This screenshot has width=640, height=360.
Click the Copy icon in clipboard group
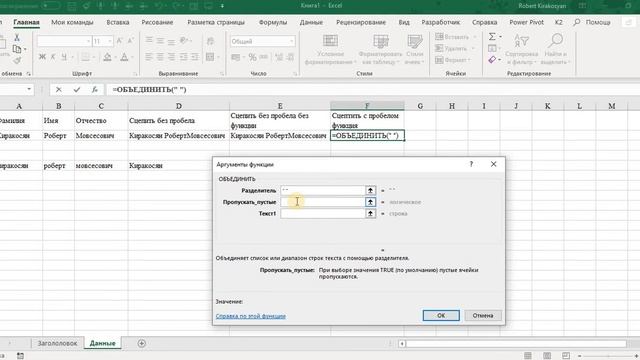[x=17, y=49]
